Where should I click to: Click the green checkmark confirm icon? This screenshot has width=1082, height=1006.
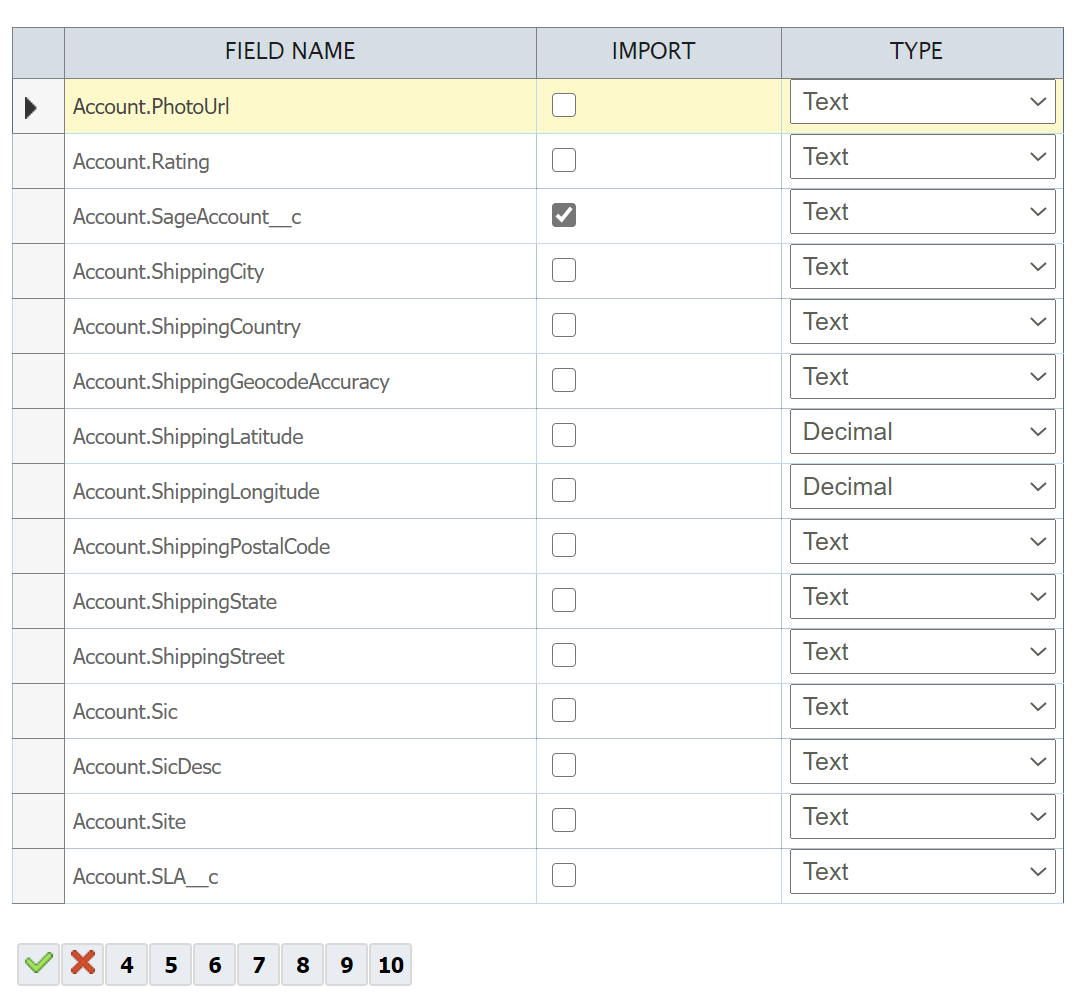pyautogui.click(x=38, y=965)
